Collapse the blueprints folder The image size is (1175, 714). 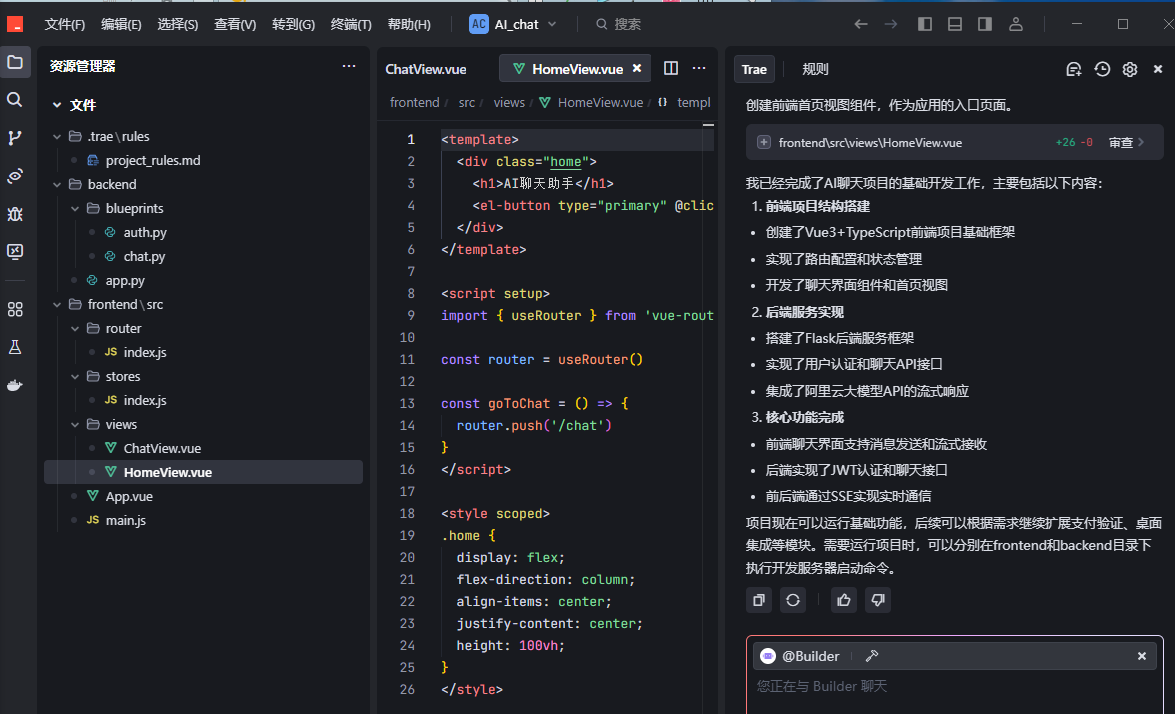pyautogui.click(x=75, y=208)
